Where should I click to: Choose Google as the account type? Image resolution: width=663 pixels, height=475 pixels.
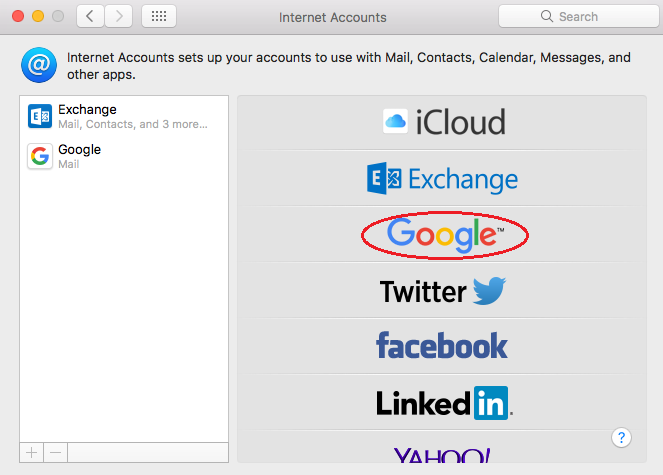(x=442, y=234)
